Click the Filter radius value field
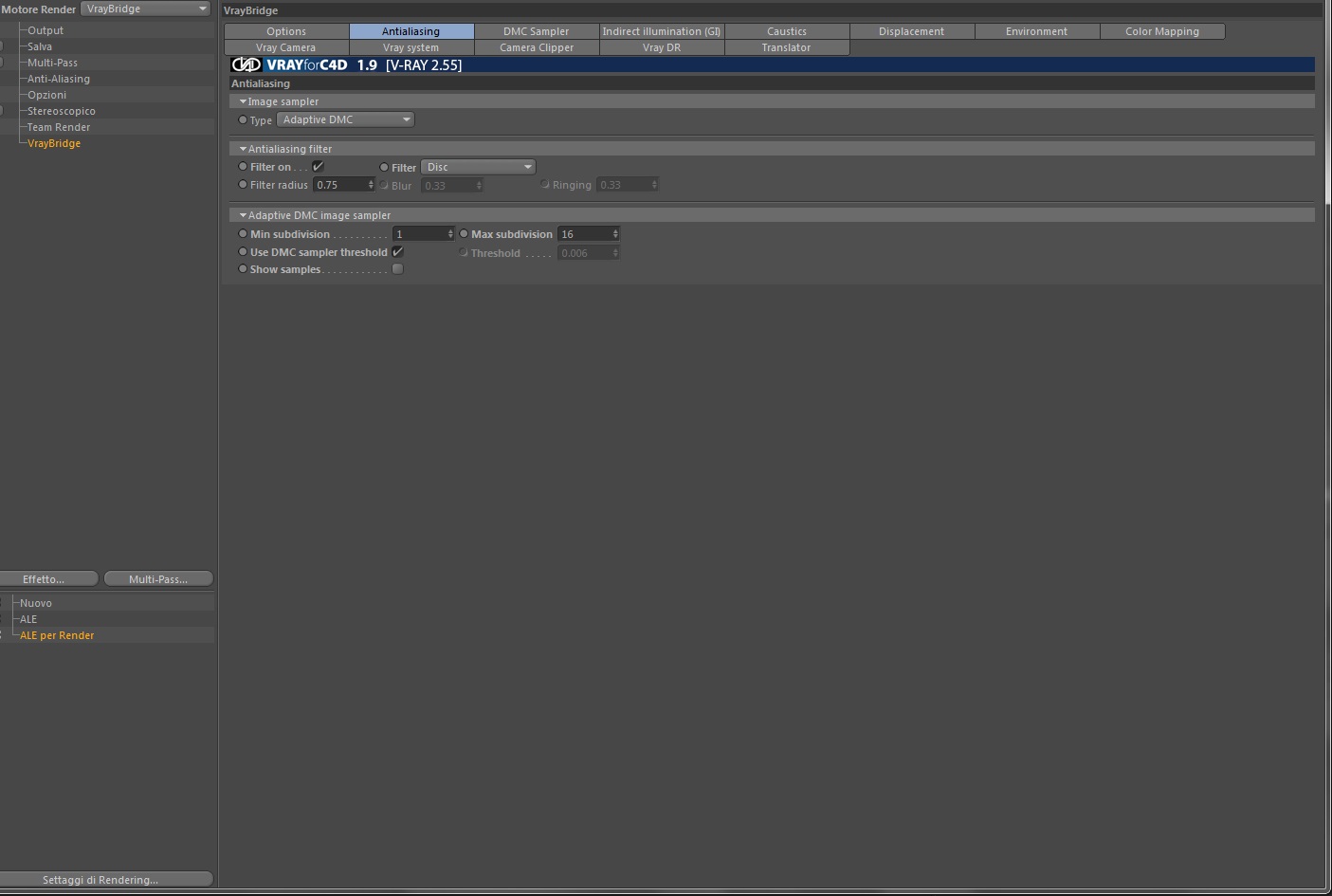1332x896 pixels. coord(339,185)
